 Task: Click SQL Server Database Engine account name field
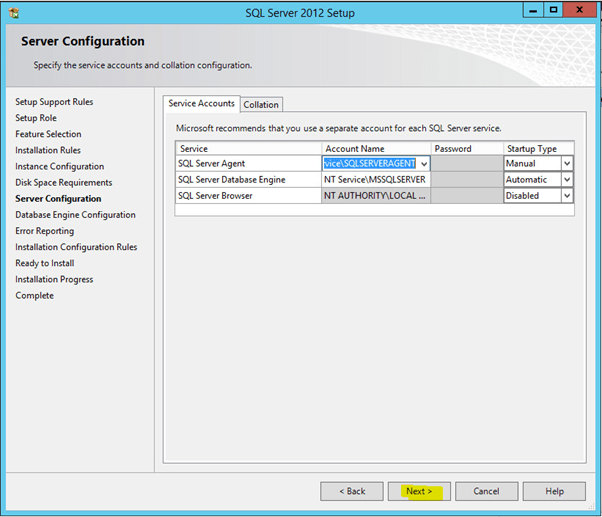point(376,180)
